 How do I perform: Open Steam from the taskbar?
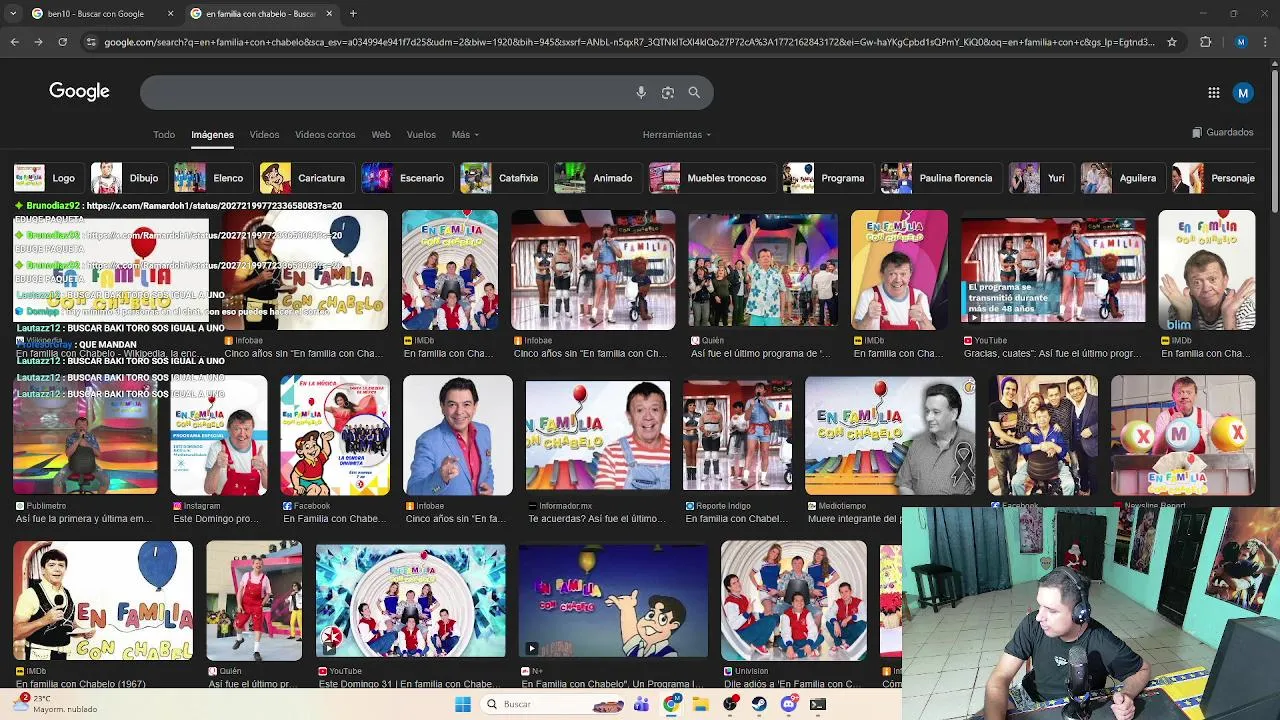(760, 704)
